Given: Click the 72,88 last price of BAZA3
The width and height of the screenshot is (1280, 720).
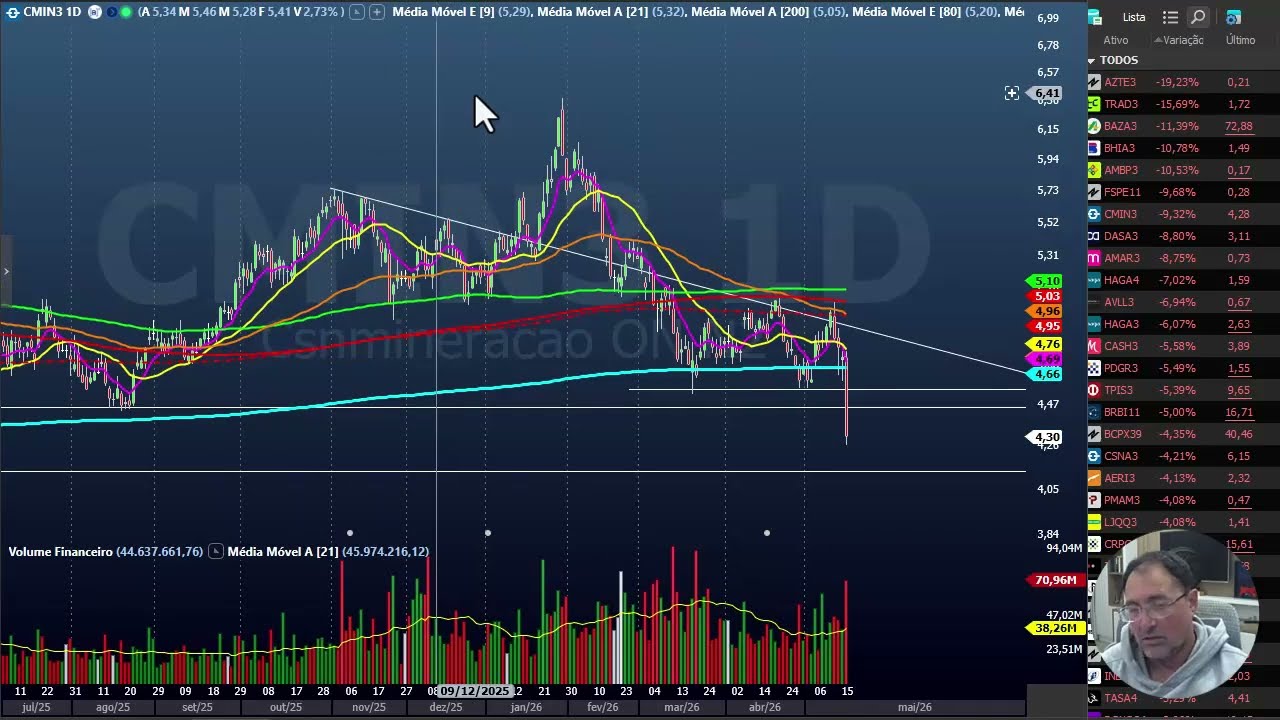Looking at the screenshot, I should [1238, 126].
